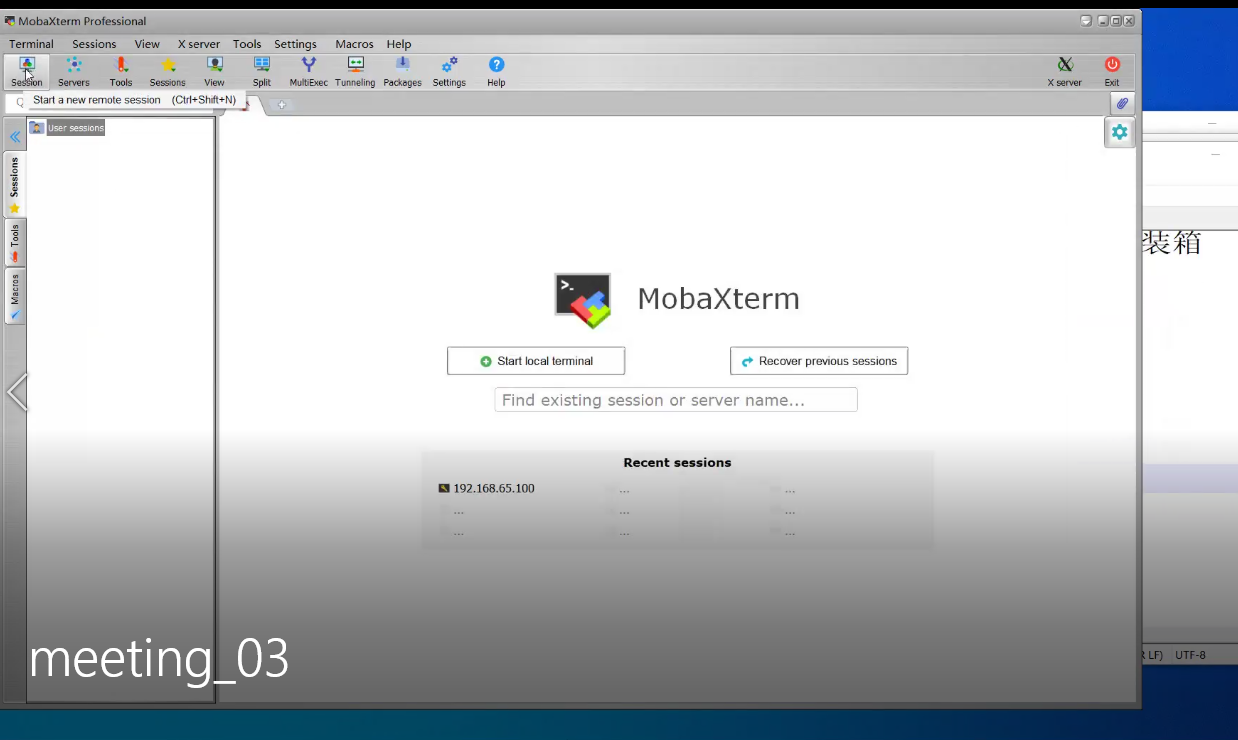The image size is (1238, 740).
Task: Open the Macros menu
Action: (354, 44)
